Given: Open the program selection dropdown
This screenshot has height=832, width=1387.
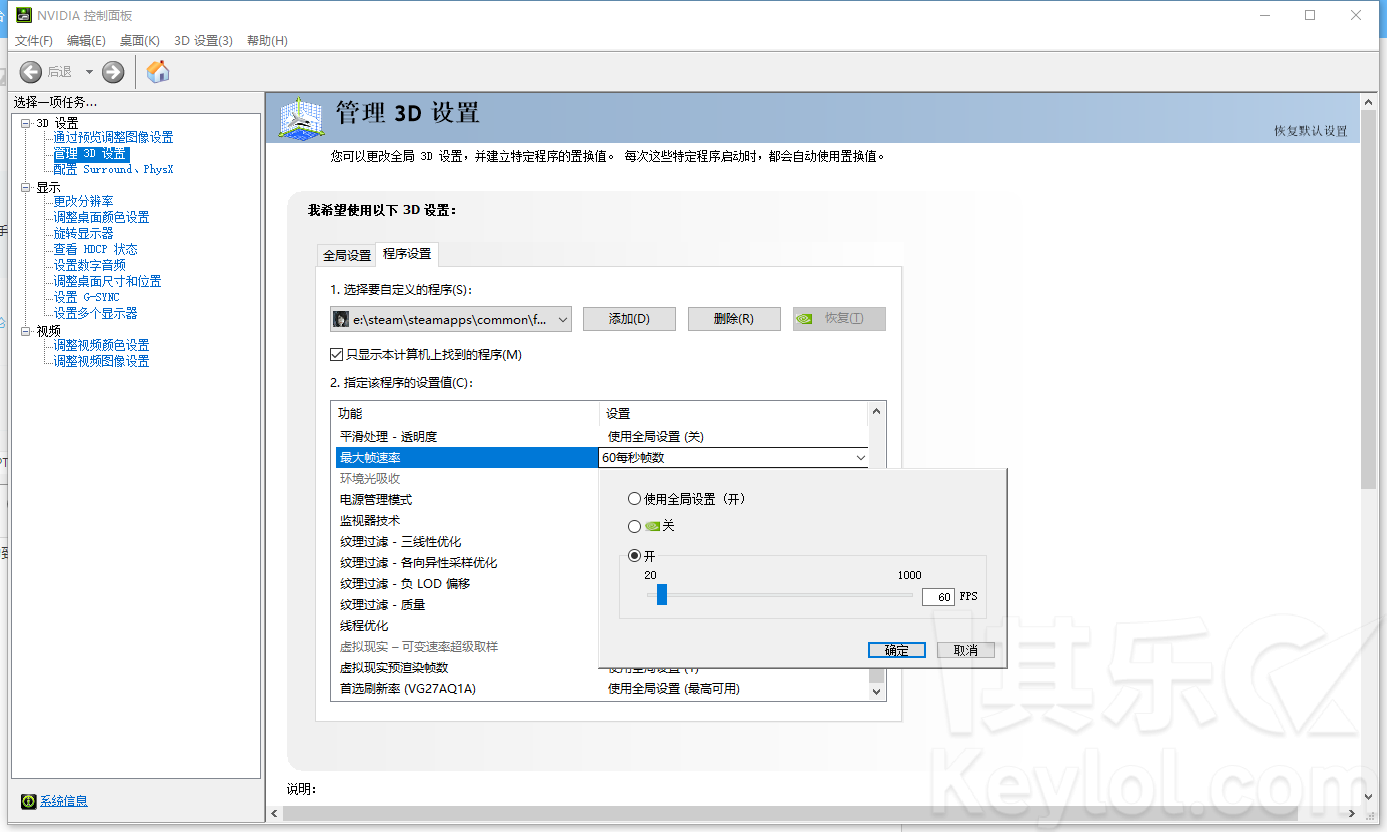Looking at the screenshot, I should point(451,319).
